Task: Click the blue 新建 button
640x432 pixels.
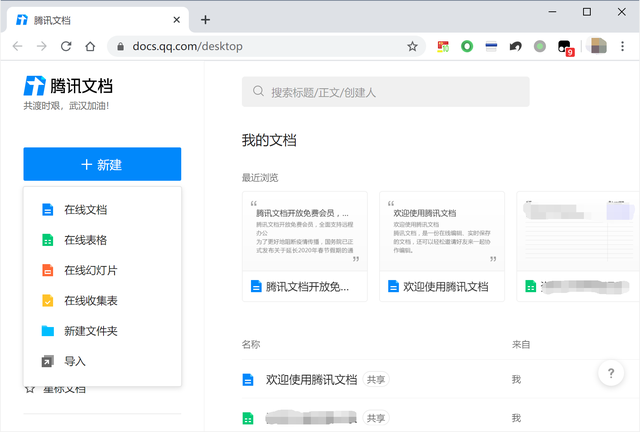Action: click(102, 165)
